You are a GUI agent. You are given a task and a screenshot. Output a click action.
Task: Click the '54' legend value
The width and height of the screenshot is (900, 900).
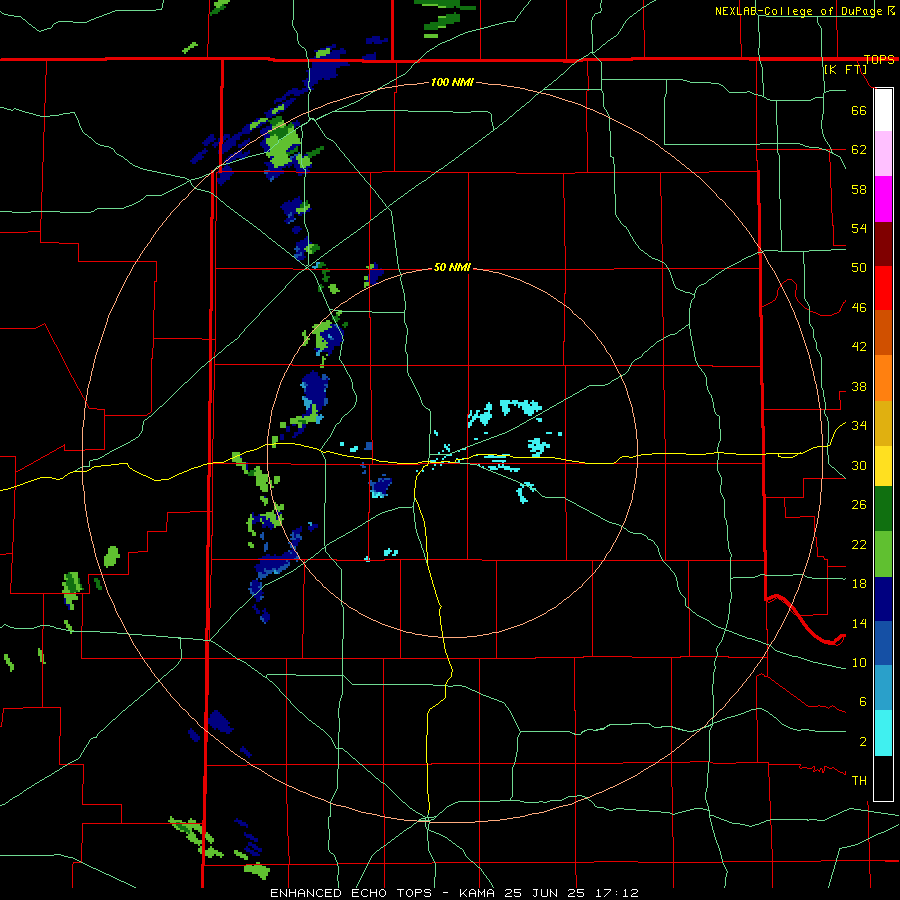coord(859,228)
